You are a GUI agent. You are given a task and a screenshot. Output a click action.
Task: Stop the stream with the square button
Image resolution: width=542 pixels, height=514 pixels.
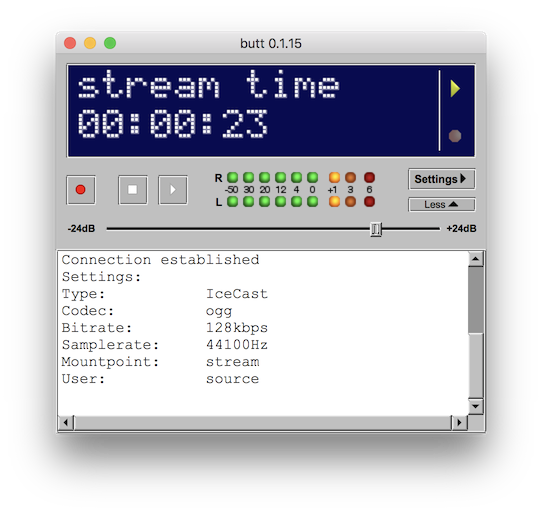click(133, 190)
